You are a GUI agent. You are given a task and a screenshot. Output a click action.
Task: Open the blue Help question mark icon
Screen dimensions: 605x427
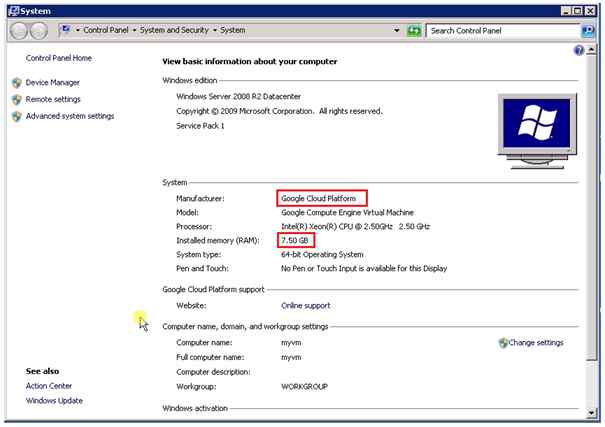(579, 50)
